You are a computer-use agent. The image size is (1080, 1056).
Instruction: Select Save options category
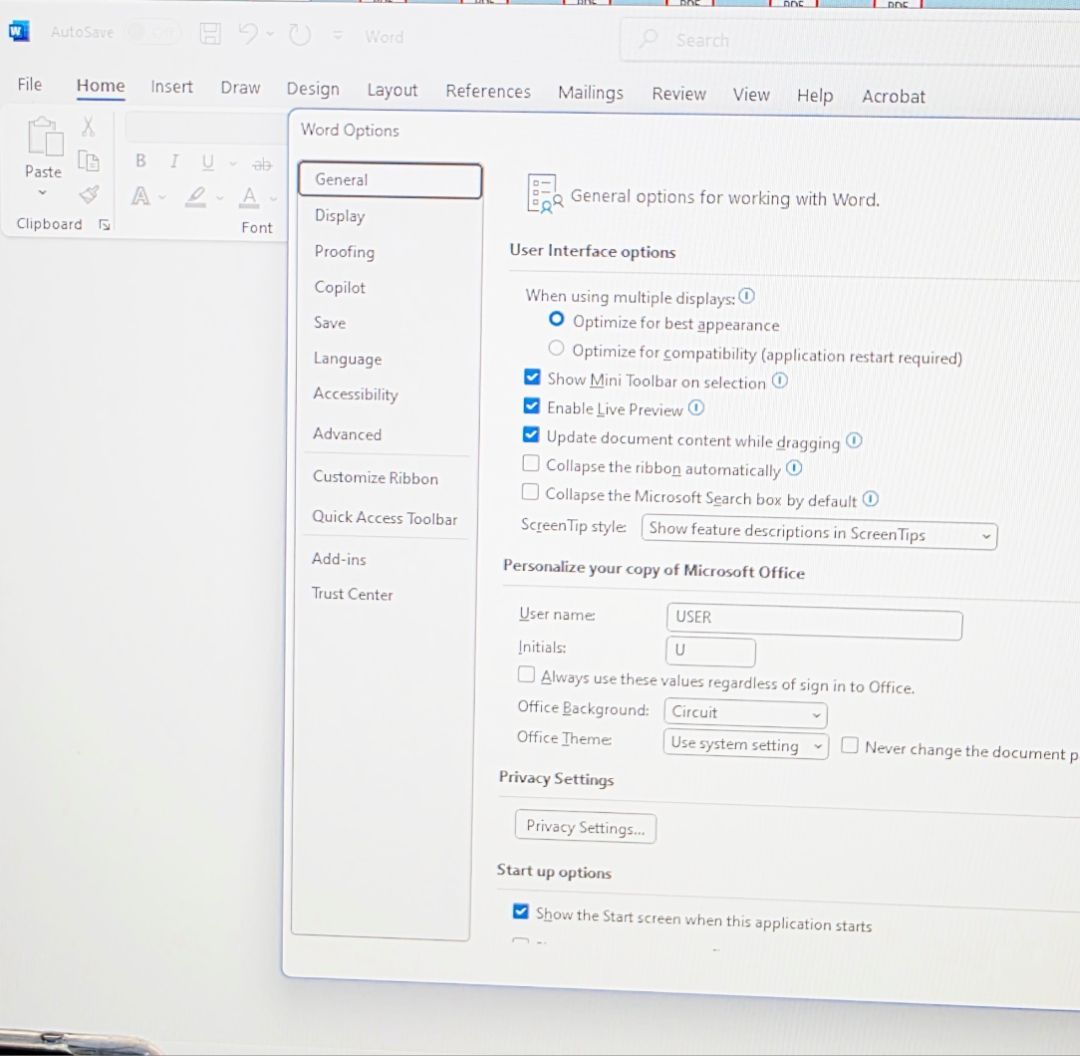[x=329, y=323]
